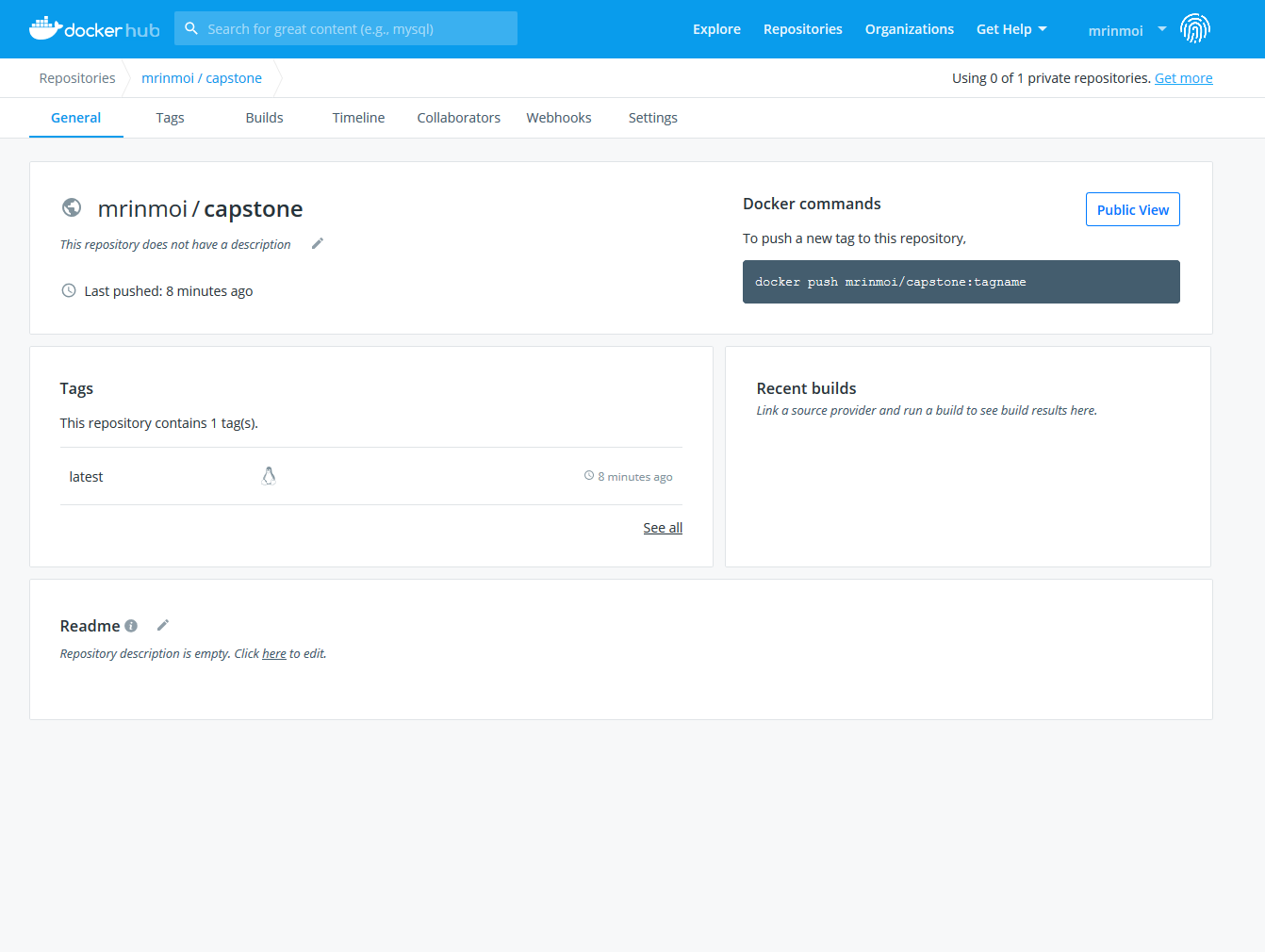The width and height of the screenshot is (1265, 952).
Task: Switch to the Webhooks tab
Action: point(559,118)
